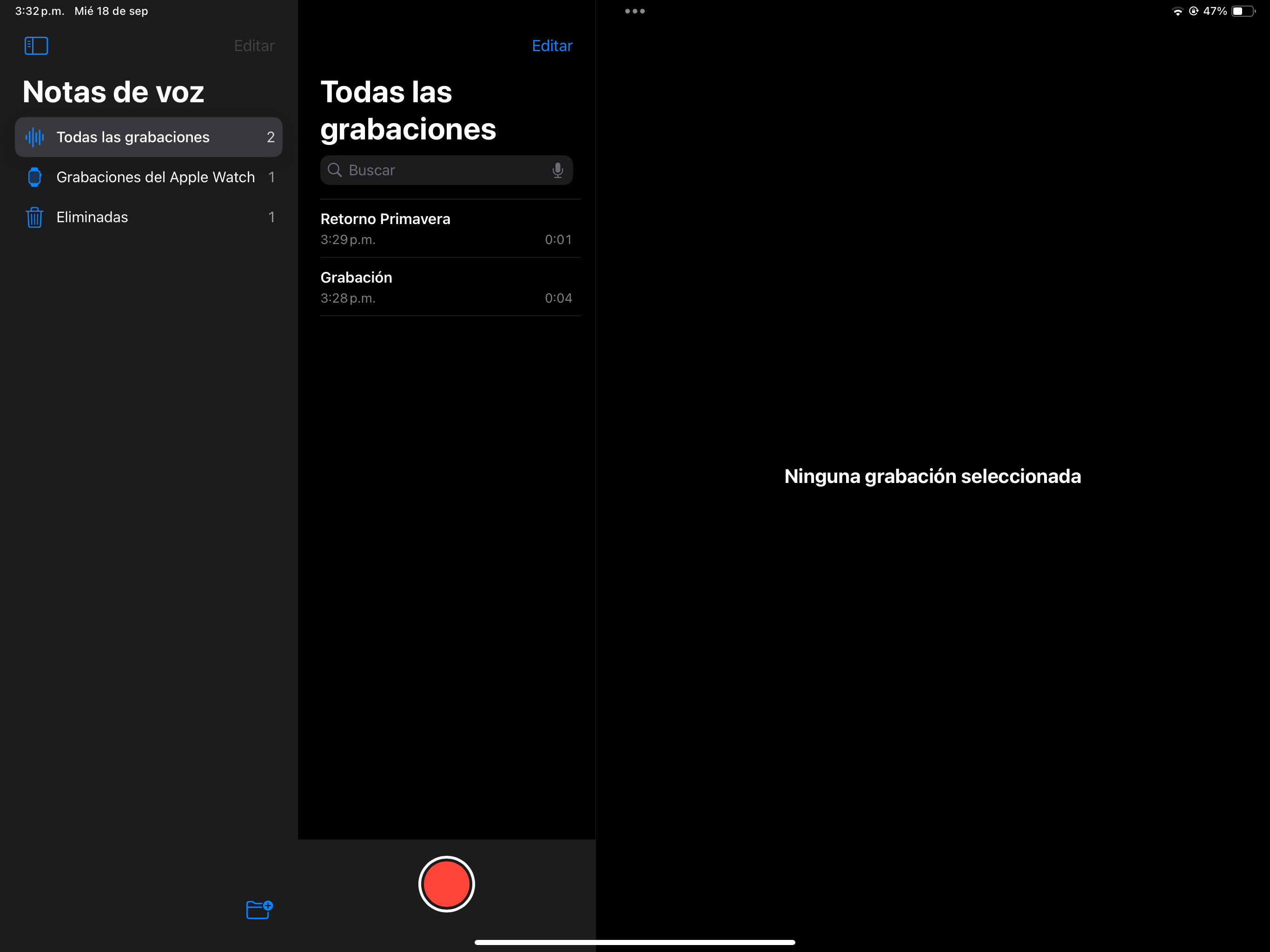
Task: Toggle the sidebar panel icon
Action: [x=36, y=46]
